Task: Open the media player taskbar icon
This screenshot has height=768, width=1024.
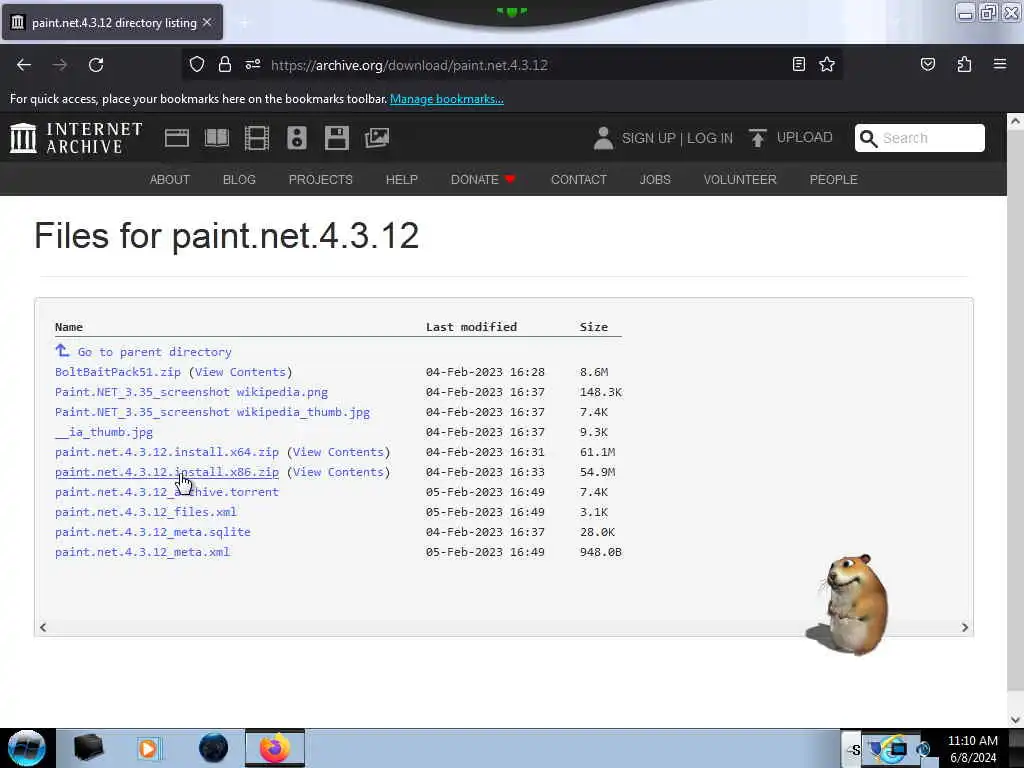Action: pyautogui.click(x=148, y=748)
